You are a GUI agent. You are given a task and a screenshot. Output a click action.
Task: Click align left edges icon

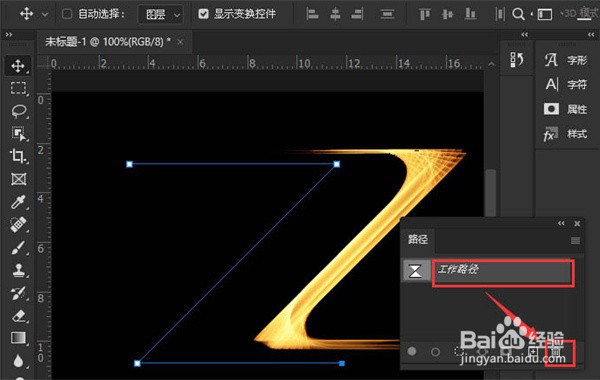(313, 15)
